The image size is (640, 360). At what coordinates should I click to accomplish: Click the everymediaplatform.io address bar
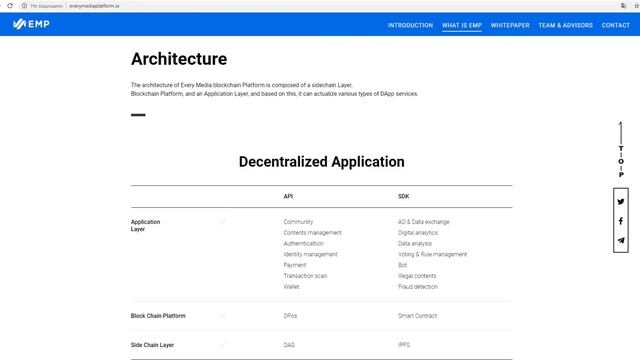[x=94, y=6]
